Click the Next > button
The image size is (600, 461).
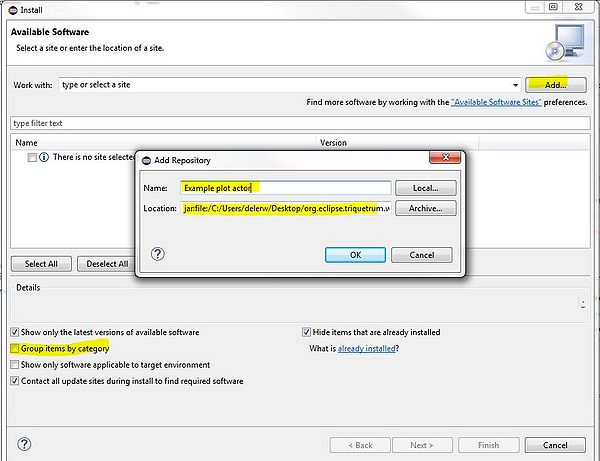tap(422, 445)
